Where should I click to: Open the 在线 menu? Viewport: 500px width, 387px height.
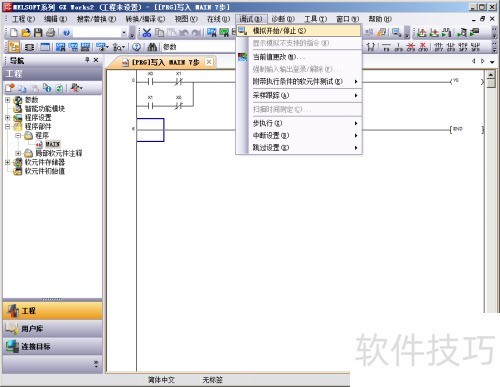coord(218,19)
